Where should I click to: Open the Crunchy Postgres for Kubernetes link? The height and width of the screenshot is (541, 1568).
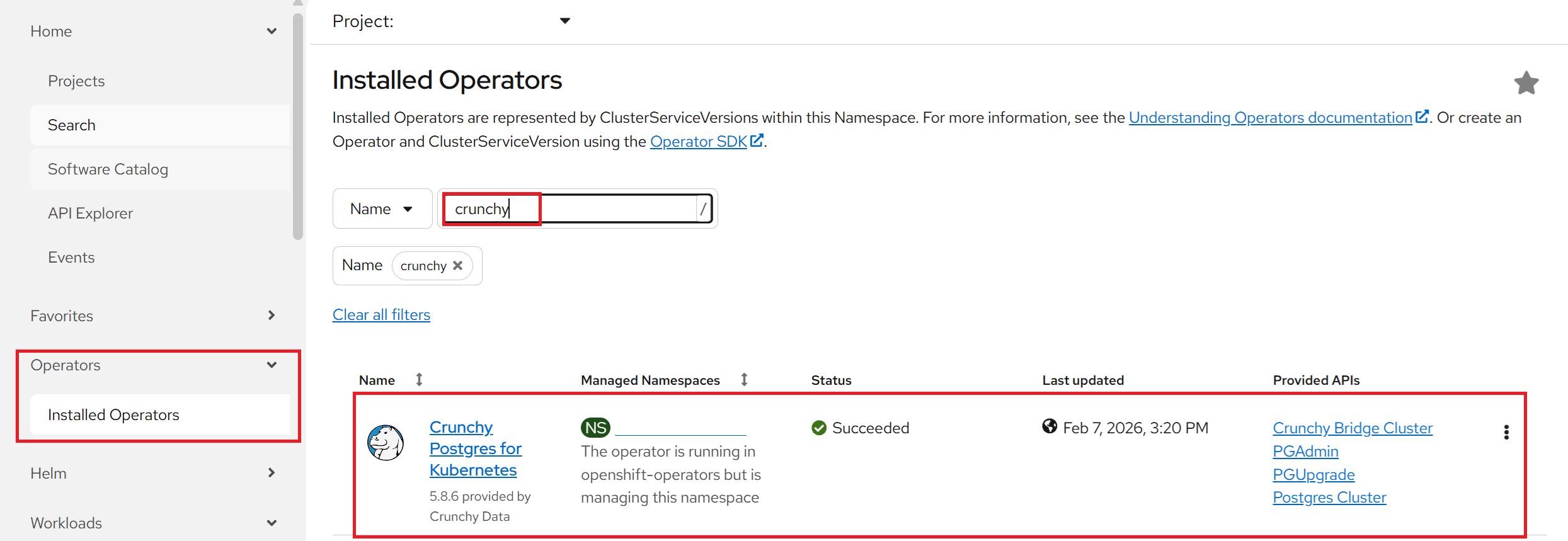[475, 448]
